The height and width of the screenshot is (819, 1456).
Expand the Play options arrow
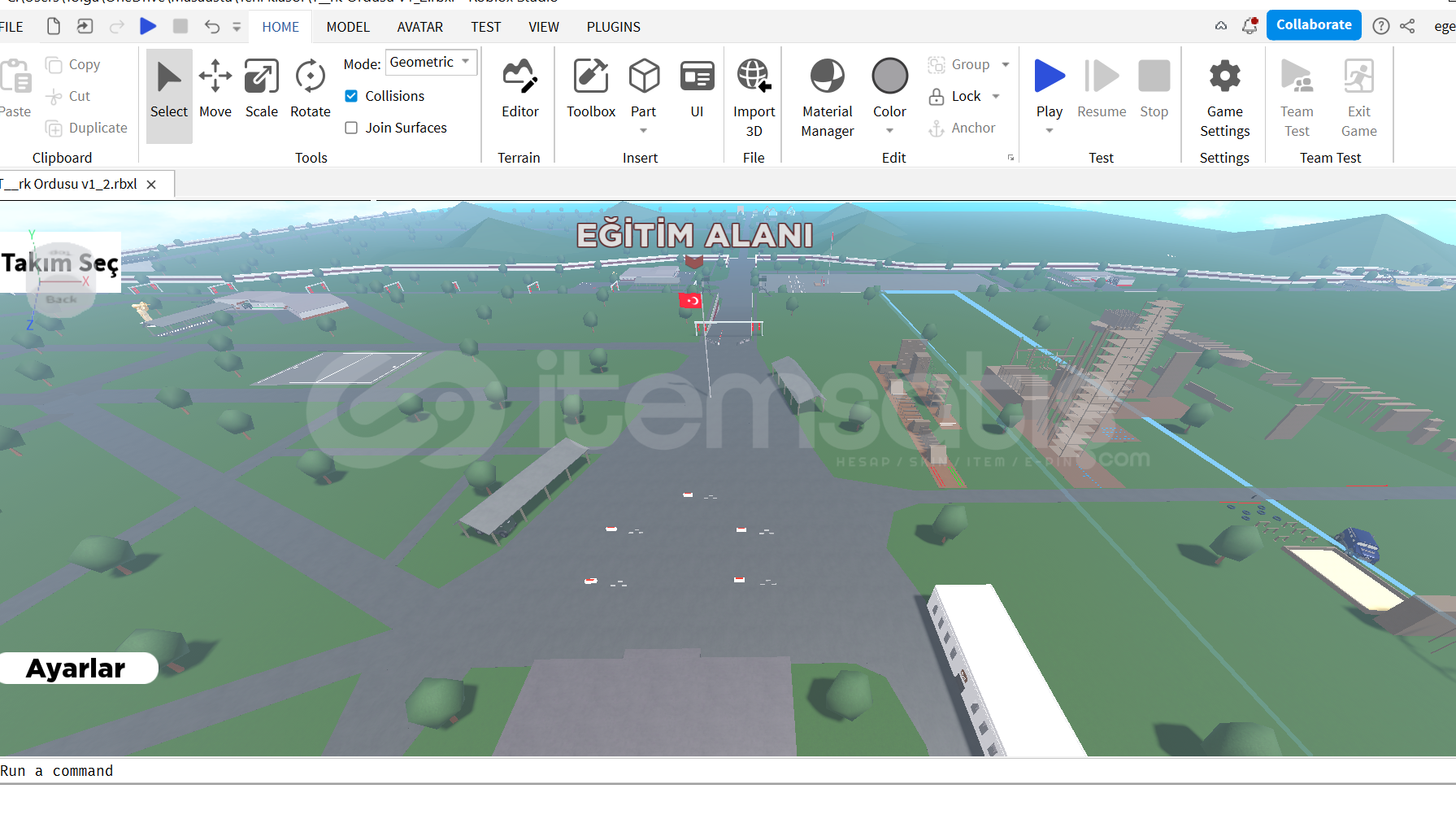click(1049, 131)
